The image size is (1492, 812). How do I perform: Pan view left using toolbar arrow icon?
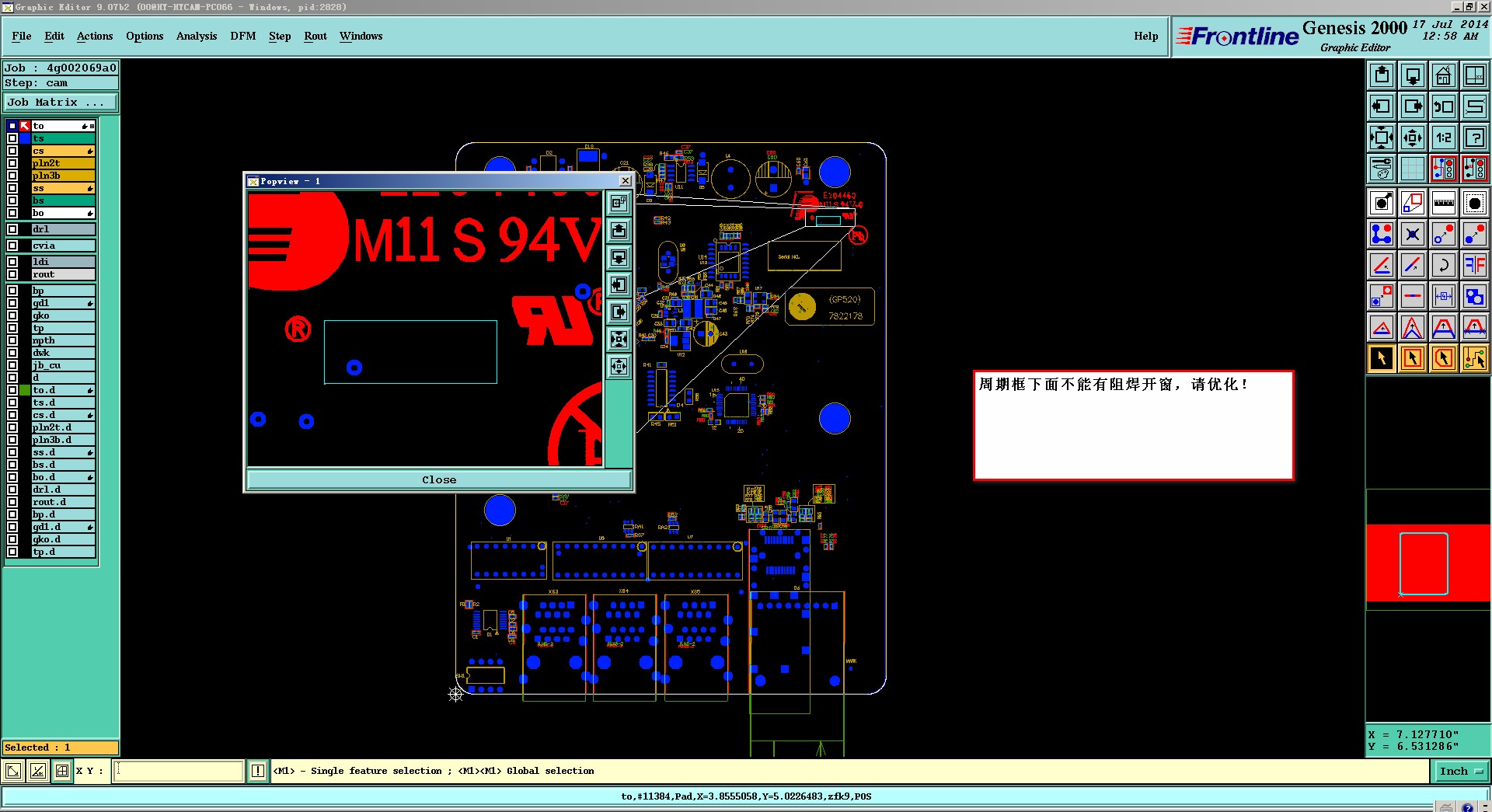pyautogui.click(x=1382, y=106)
